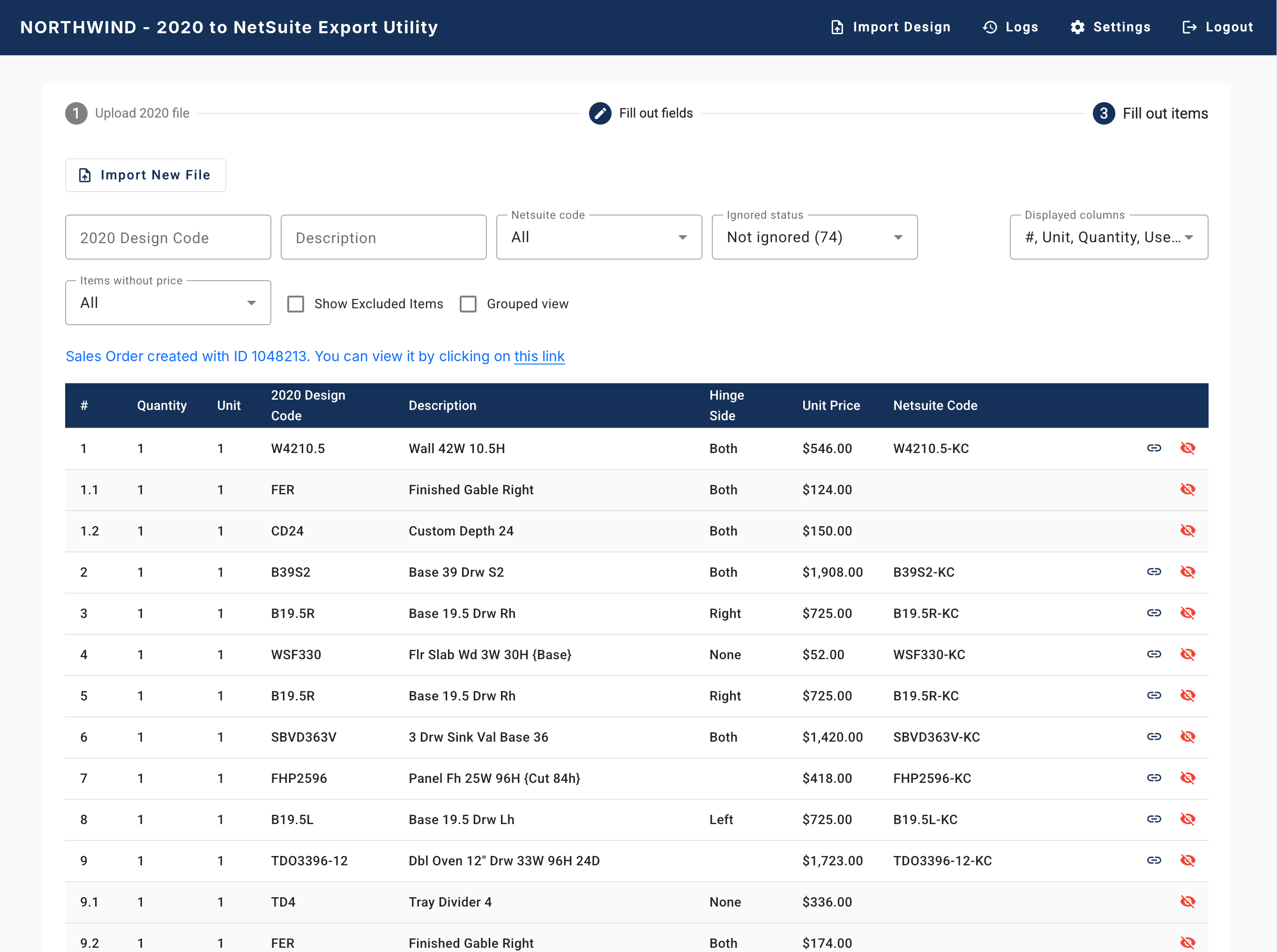This screenshot has width=1277, height=952.
Task: Click the Description filter field
Action: [x=383, y=237]
